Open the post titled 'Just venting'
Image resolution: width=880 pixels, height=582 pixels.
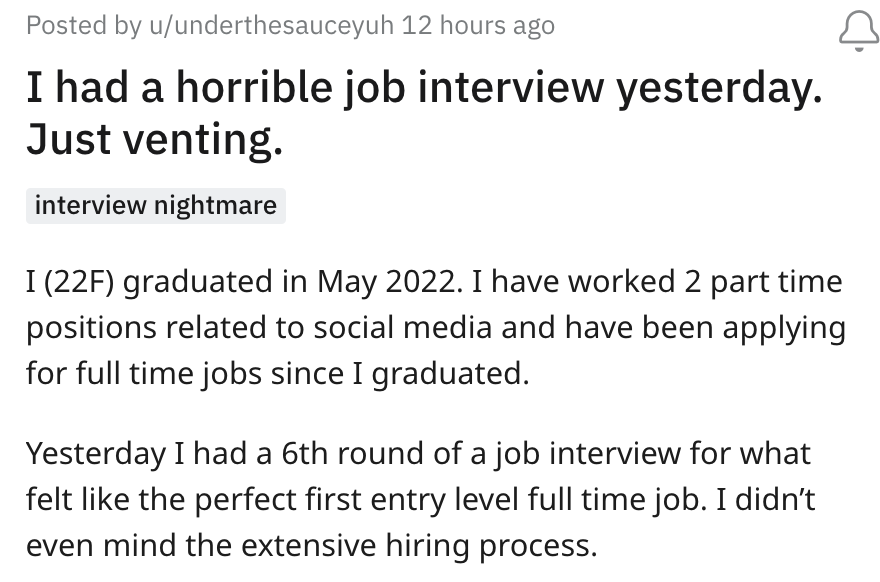pos(424,115)
